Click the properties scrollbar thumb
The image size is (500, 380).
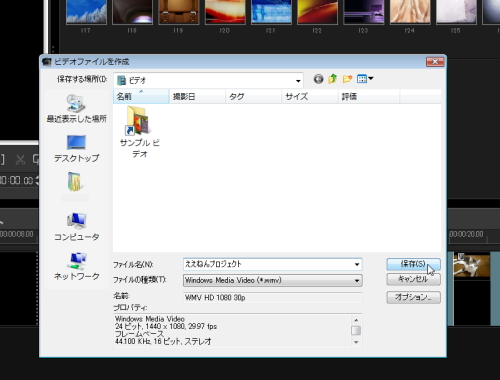356,331
